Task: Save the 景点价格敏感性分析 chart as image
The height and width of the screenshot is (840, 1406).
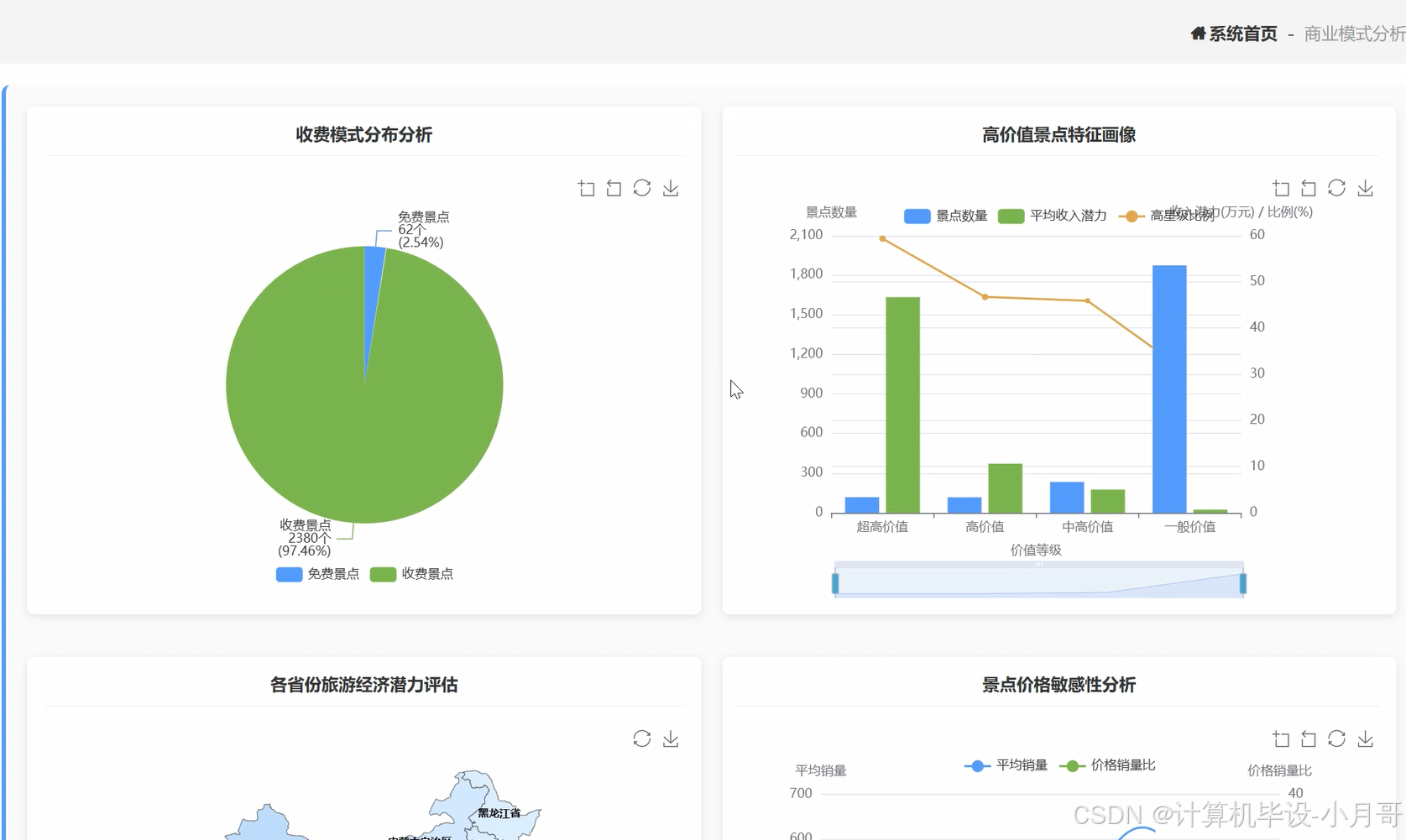Action: (x=1366, y=738)
